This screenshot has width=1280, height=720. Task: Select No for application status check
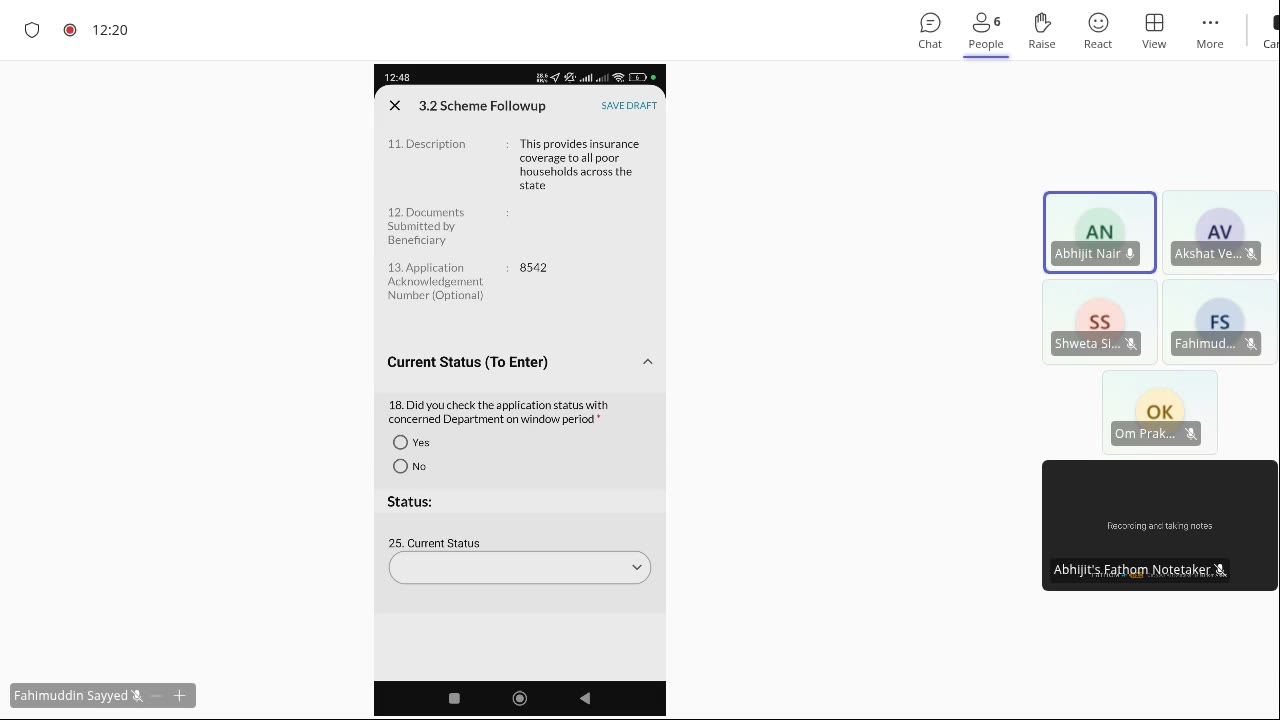pyautogui.click(x=400, y=466)
